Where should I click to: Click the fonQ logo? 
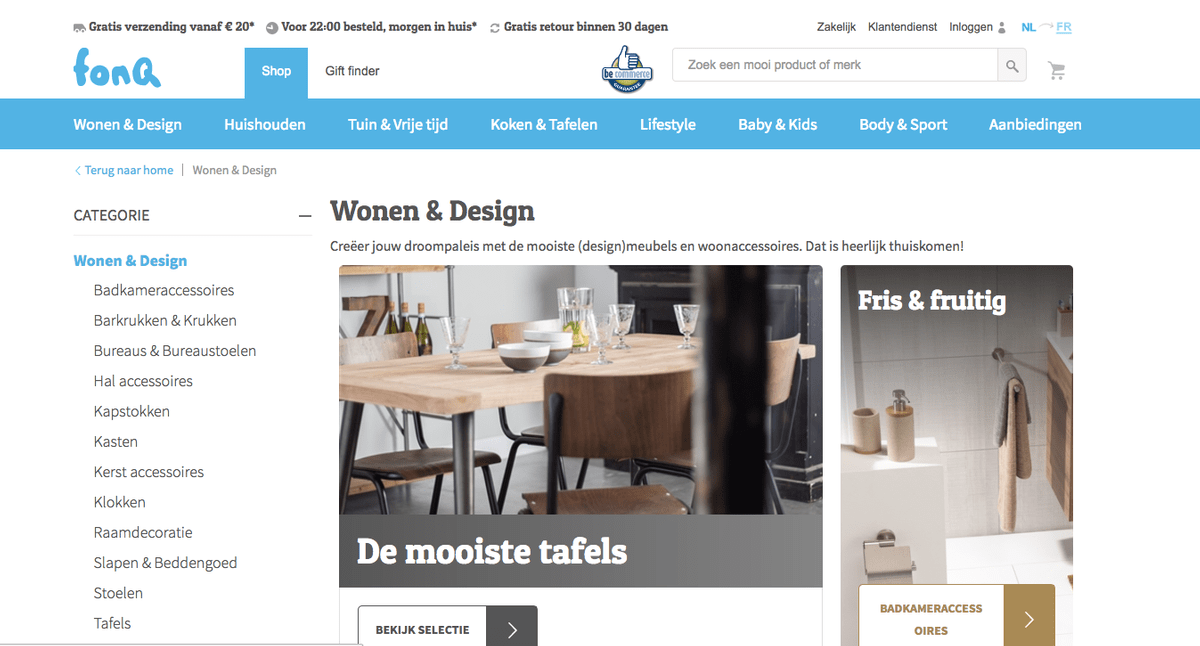coord(117,68)
